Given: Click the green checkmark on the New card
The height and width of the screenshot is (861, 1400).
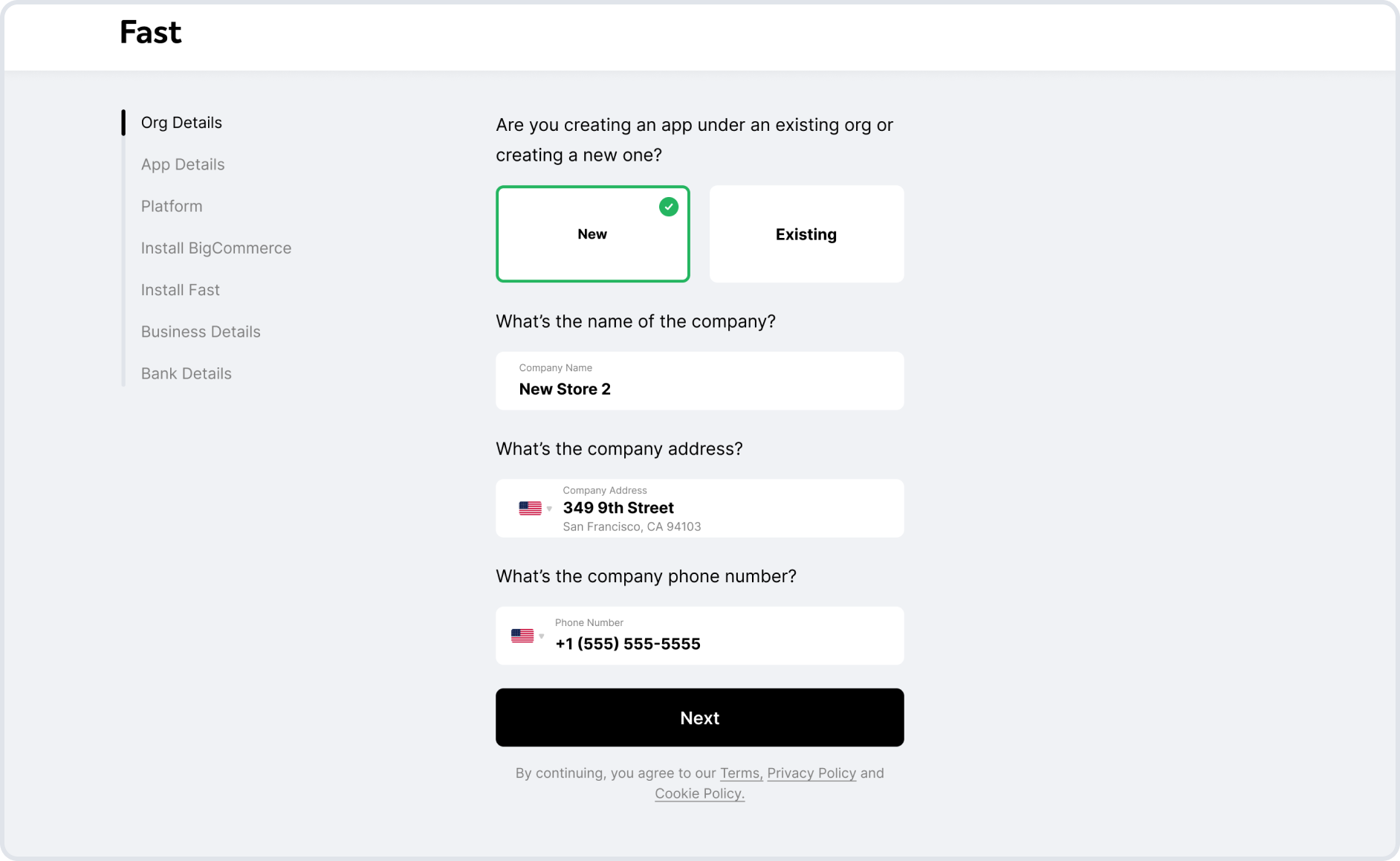Looking at the screenshot, I should 669,207.
